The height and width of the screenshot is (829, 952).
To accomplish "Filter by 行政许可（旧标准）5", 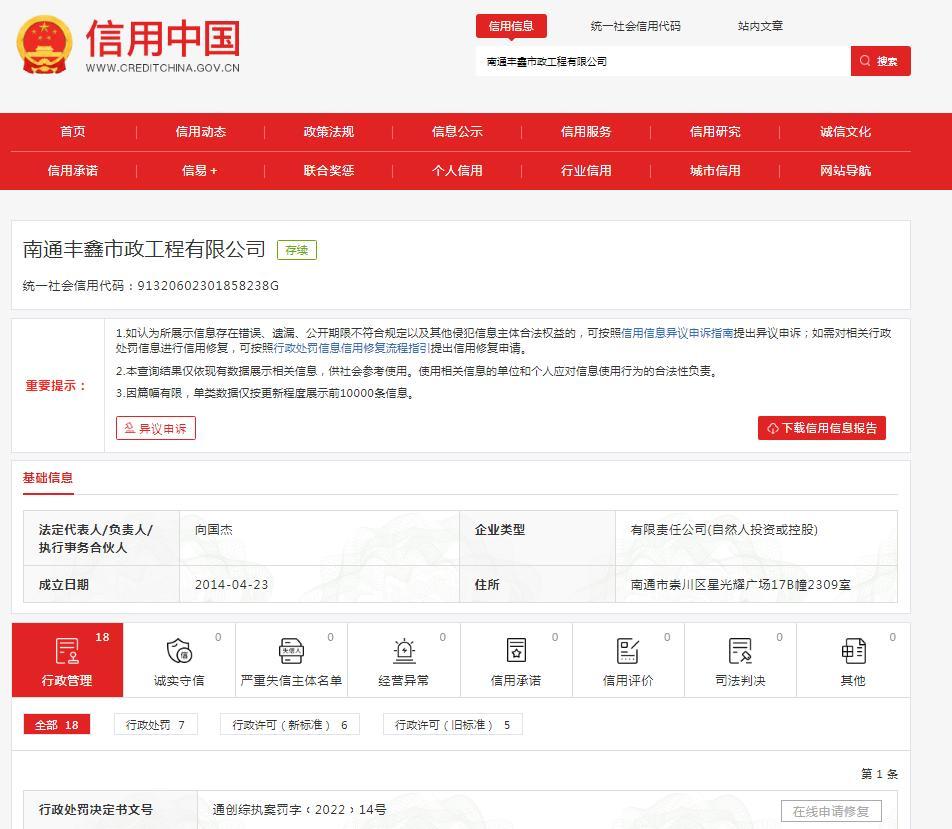I will 452,725.
